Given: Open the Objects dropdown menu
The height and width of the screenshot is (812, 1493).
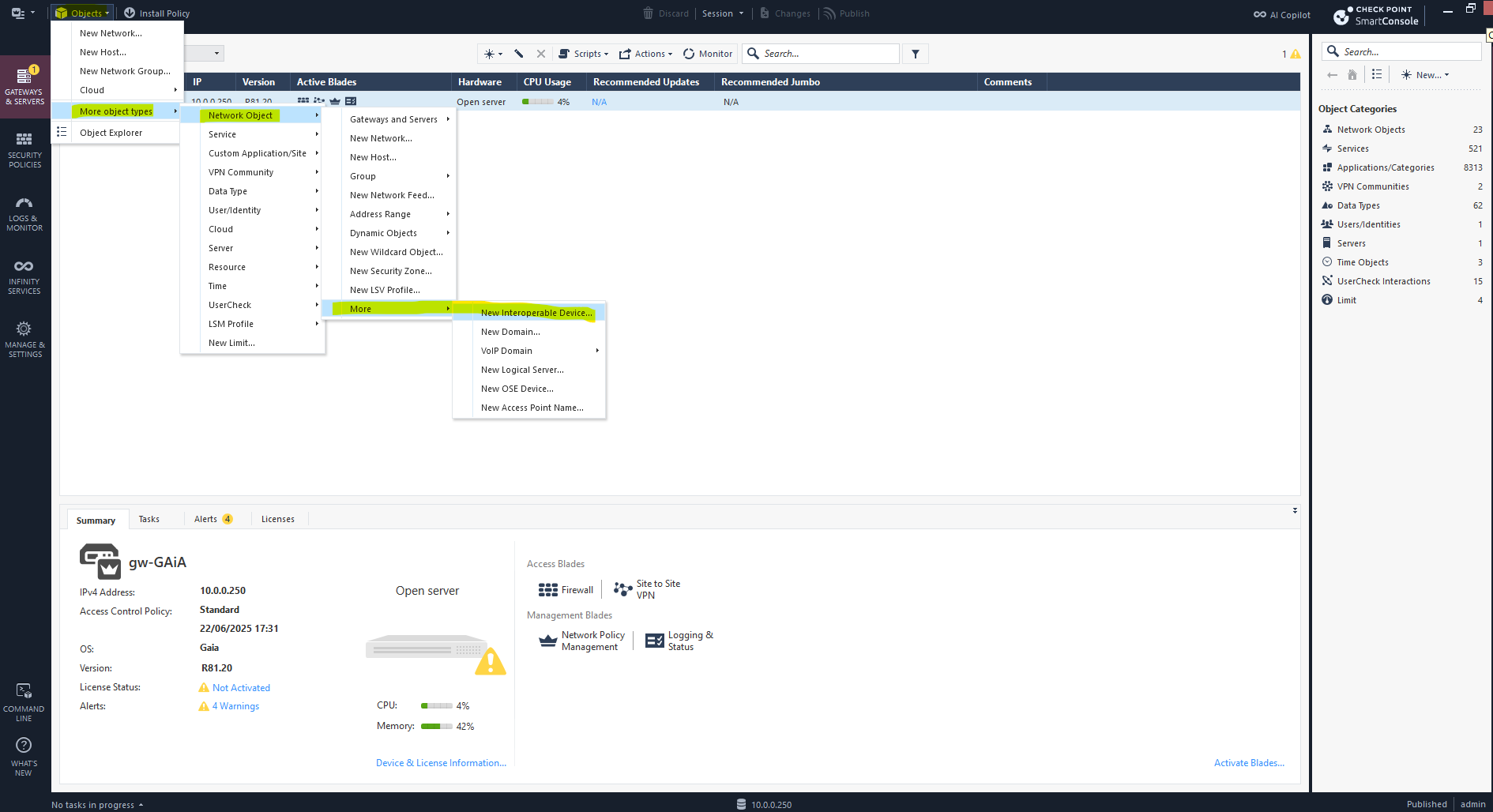Looking at the screenshot, I should 83,13.
